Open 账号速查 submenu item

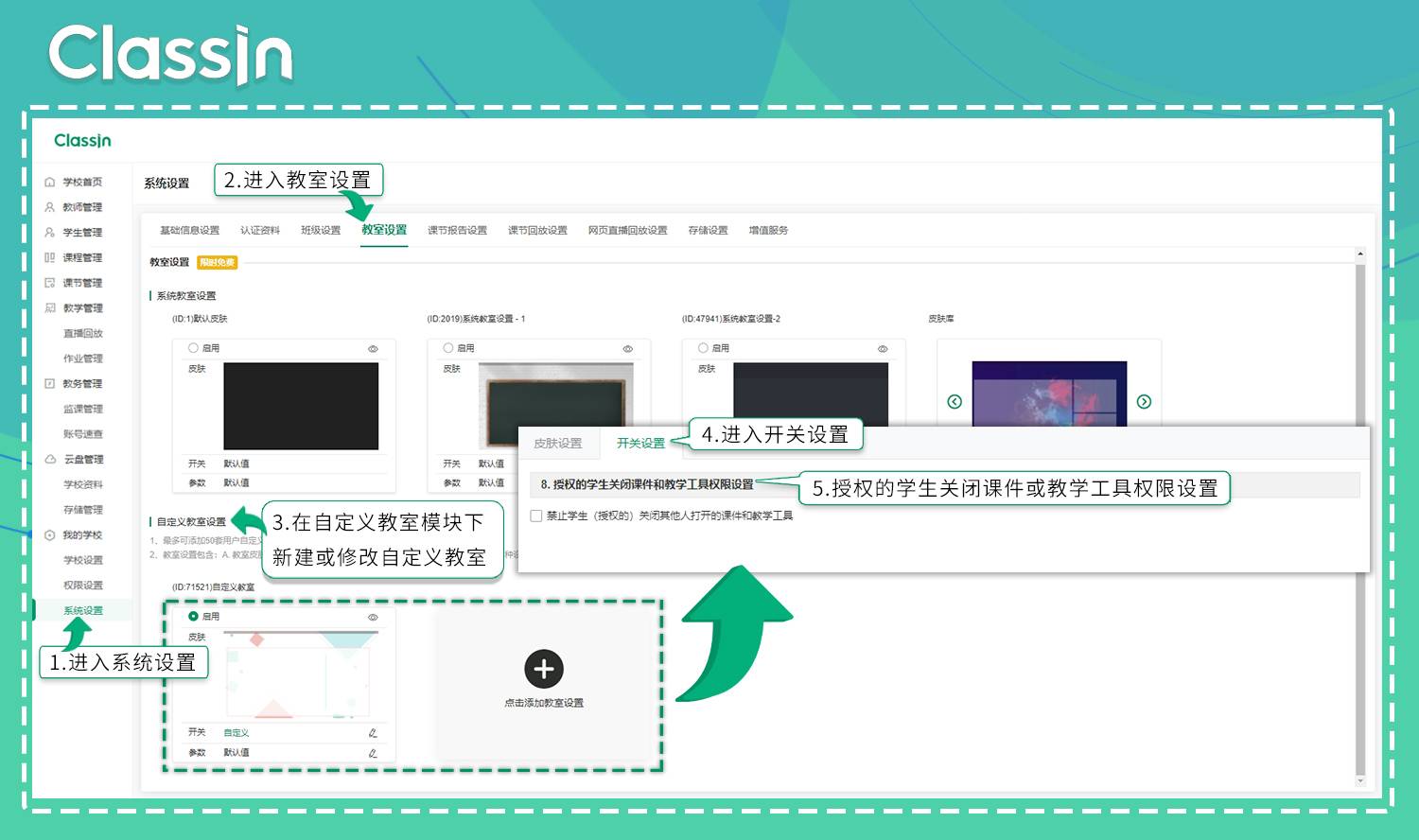(x=83, y=434)
